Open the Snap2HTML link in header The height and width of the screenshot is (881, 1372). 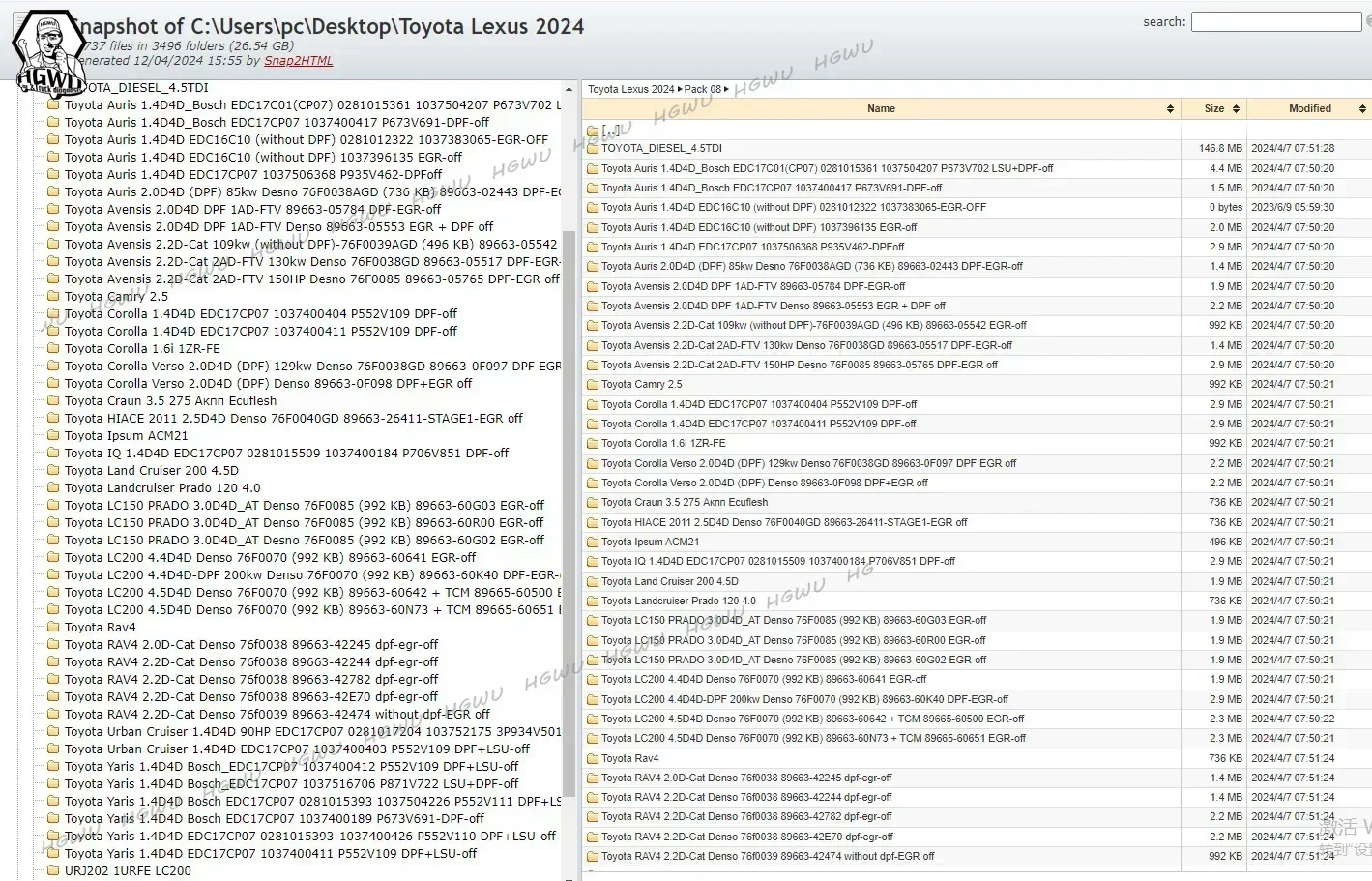tap(298, 61)
